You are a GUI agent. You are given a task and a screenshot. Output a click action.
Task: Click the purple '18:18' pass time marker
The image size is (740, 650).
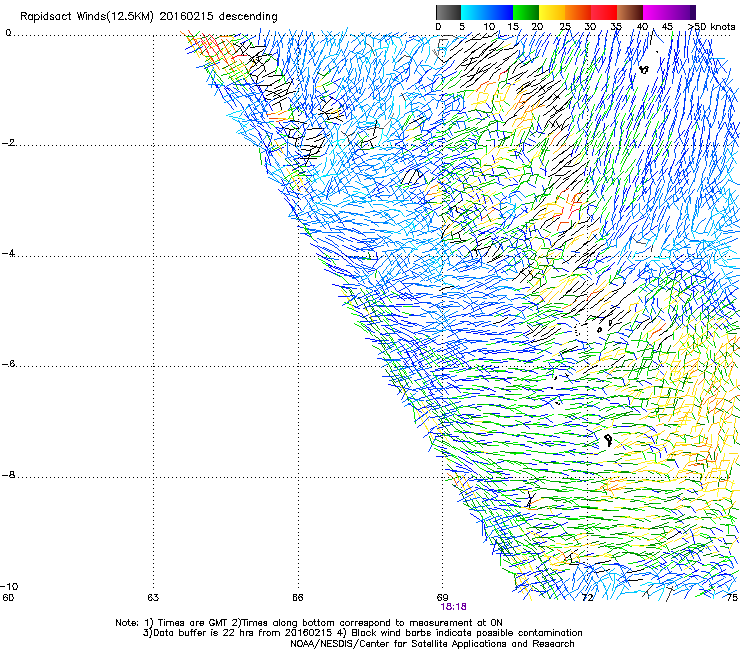point(454,607)
